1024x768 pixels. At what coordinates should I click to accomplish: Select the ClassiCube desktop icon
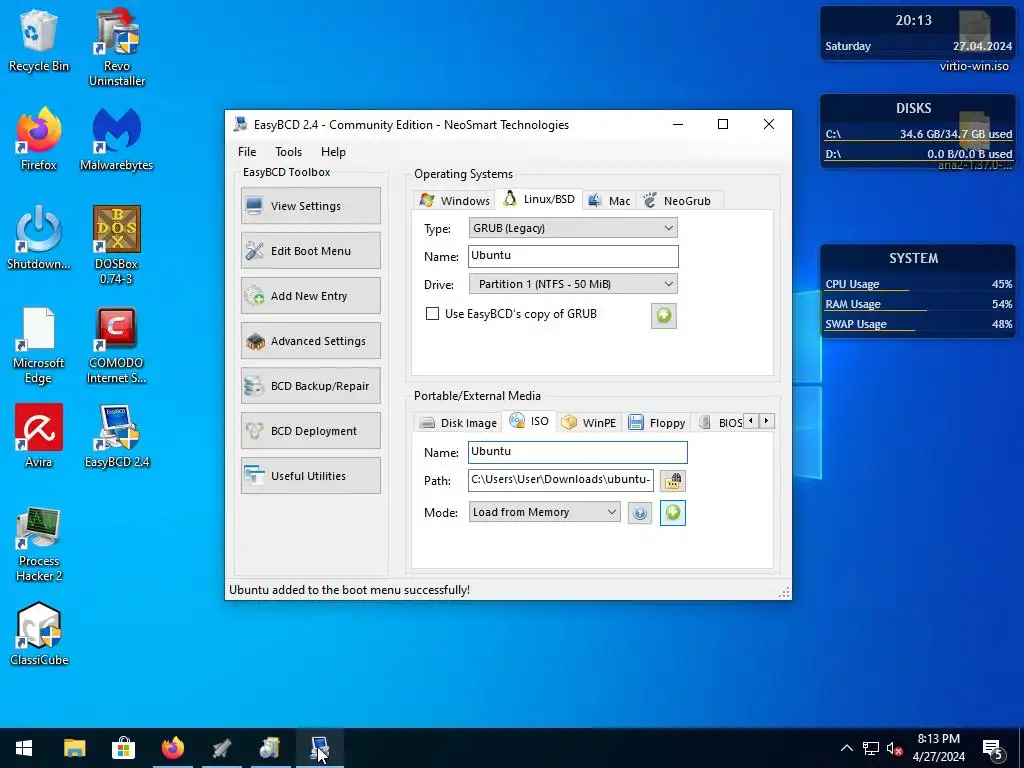point(39,633)
